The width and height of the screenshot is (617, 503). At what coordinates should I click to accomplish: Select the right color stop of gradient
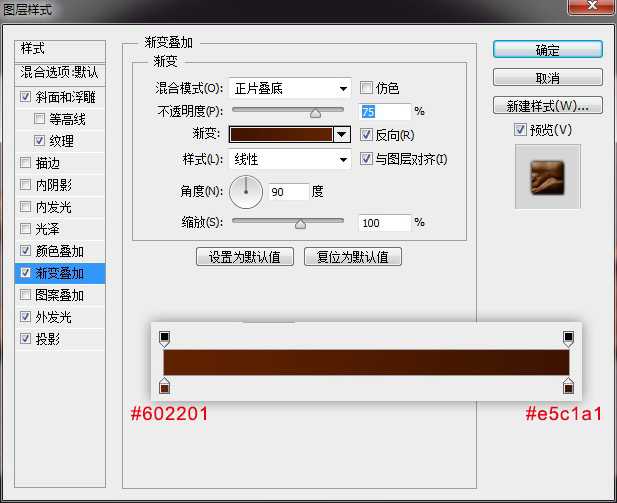[x=568, y=386]
